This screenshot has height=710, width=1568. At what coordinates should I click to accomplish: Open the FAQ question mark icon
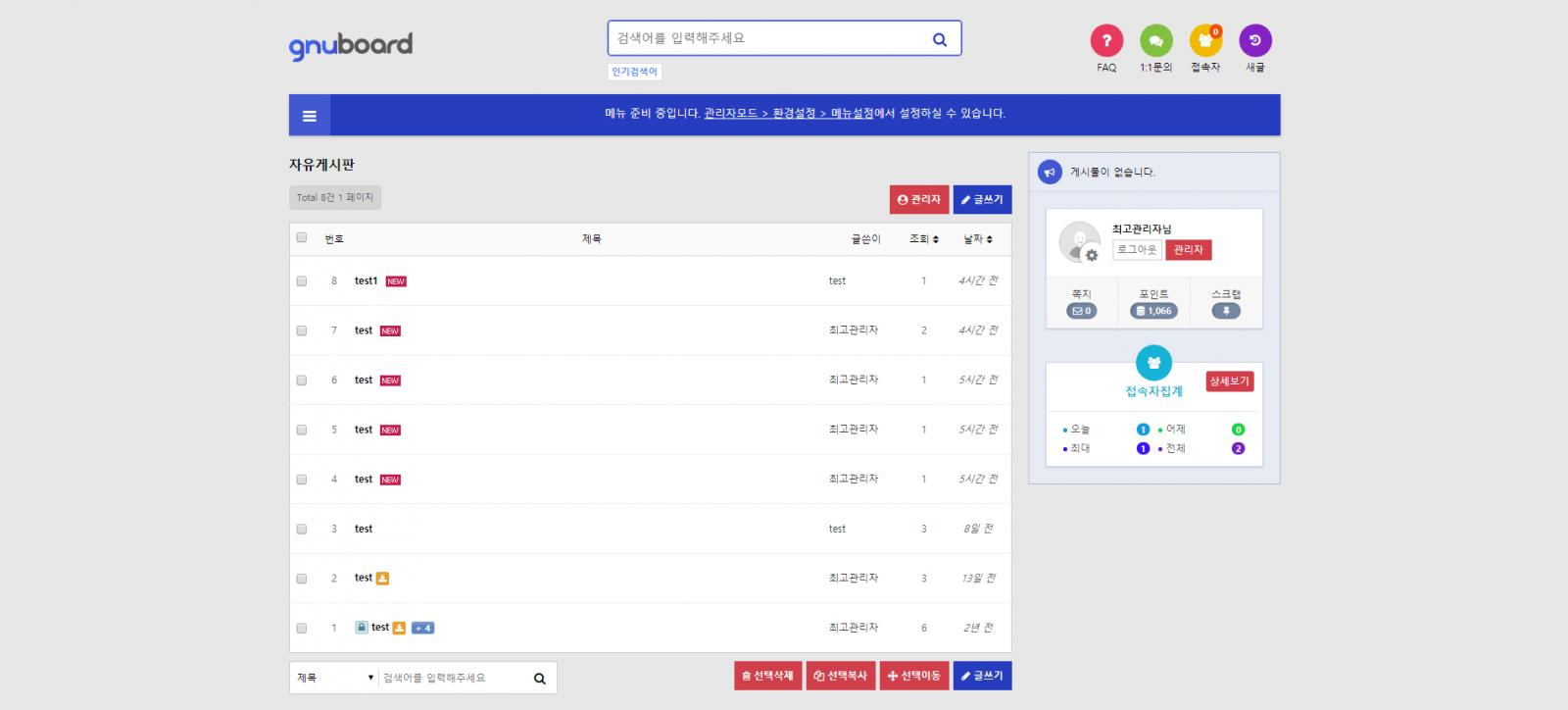point(1106,40)
